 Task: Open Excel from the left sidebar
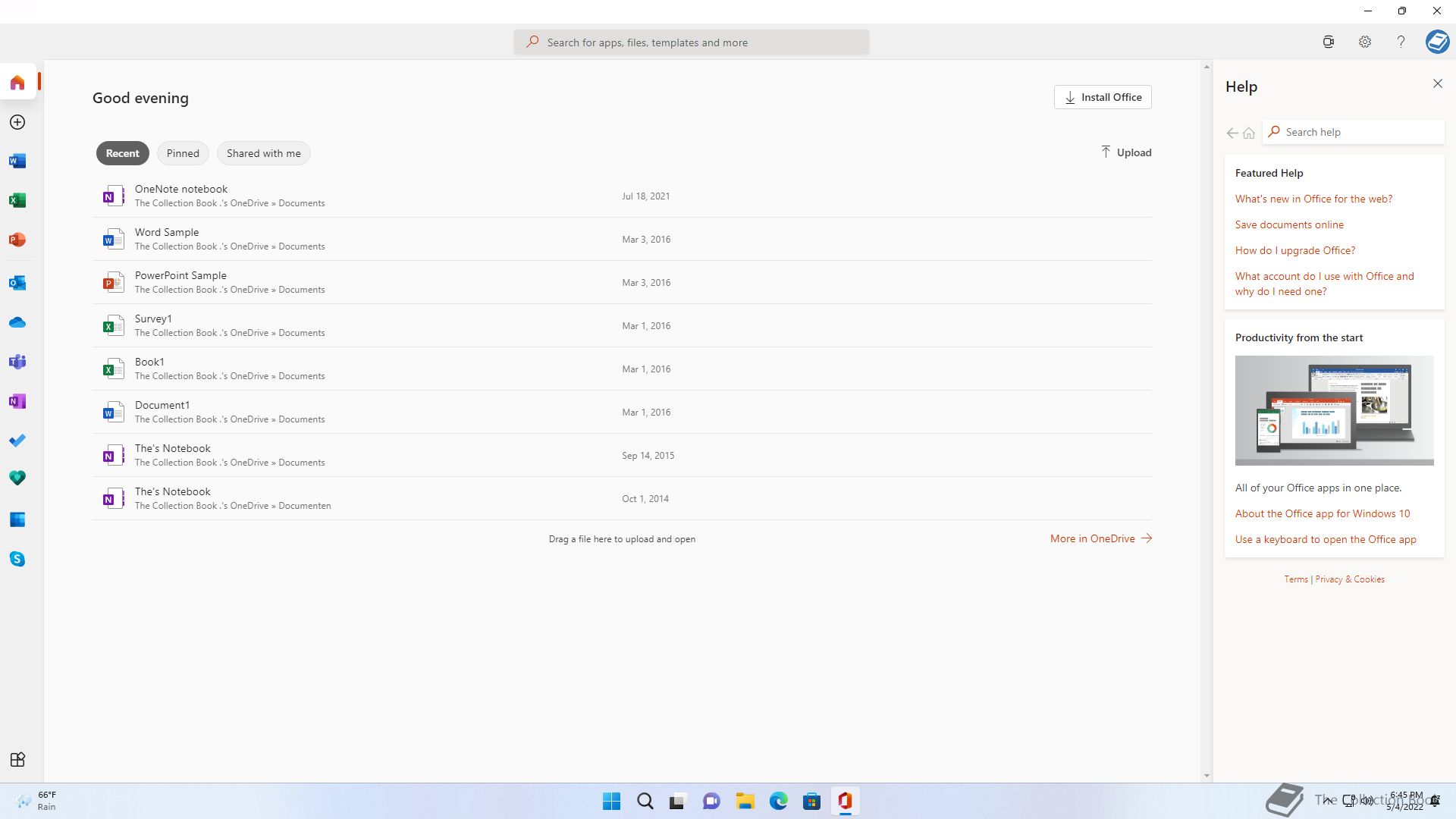tap(17, 200)
